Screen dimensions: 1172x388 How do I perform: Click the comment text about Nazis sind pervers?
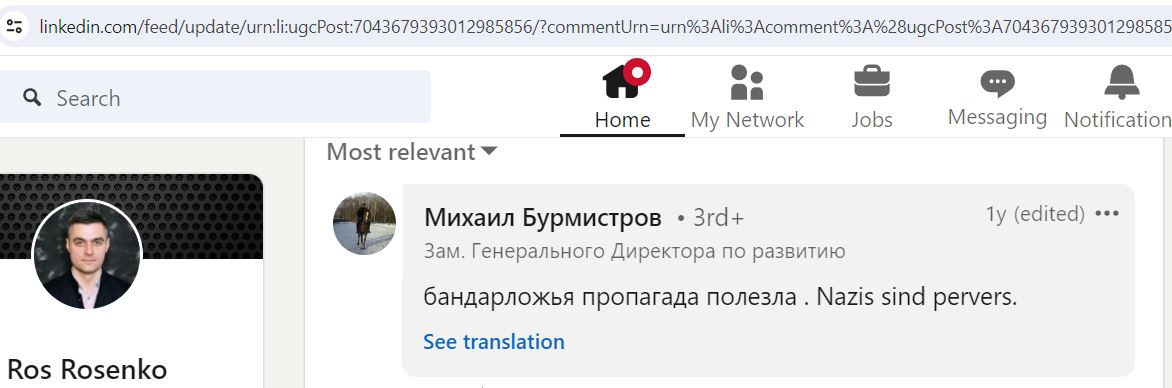(x=721, y=298)
